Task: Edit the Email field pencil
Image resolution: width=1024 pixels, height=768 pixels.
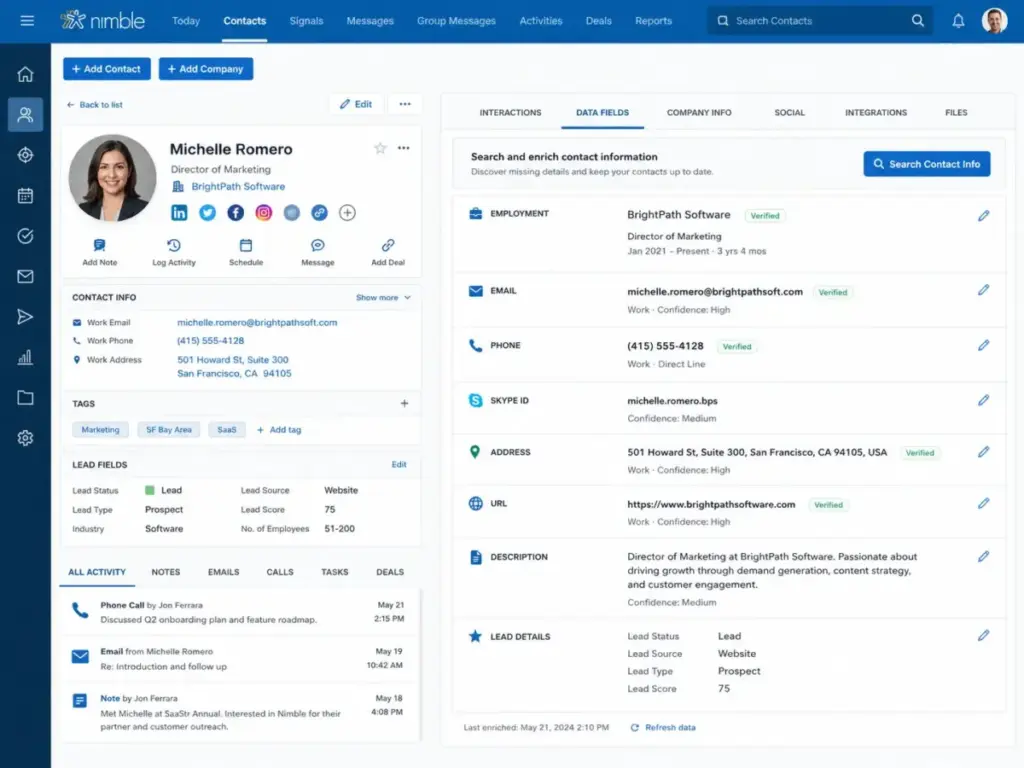Action: click(984, 290)
